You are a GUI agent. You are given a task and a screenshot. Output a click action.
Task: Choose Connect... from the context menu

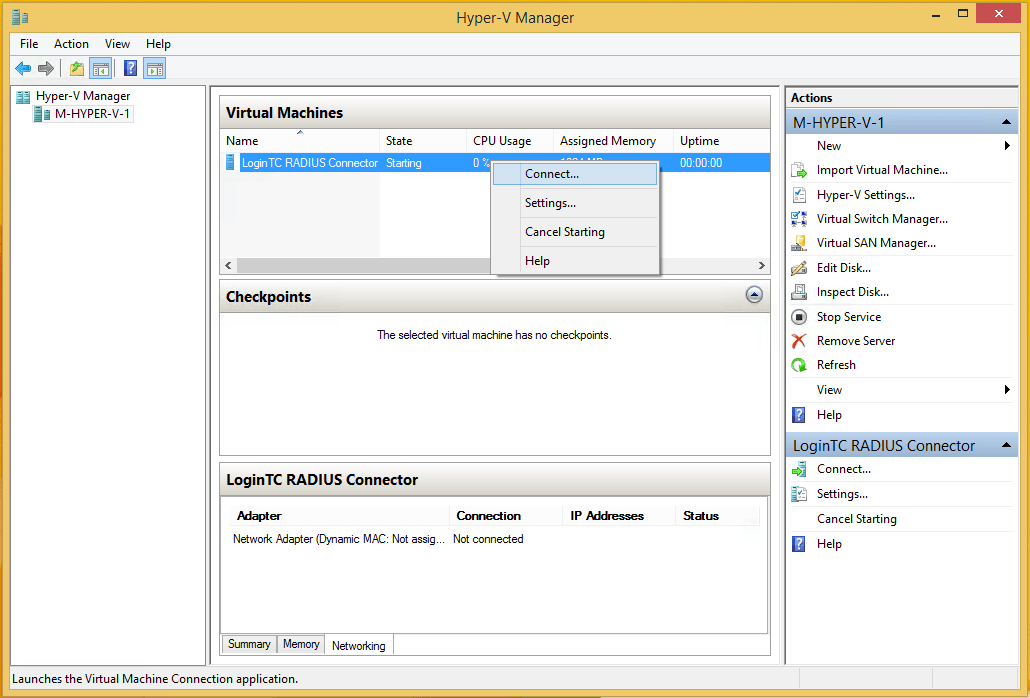pyautogui.click(x=575, y=174)
